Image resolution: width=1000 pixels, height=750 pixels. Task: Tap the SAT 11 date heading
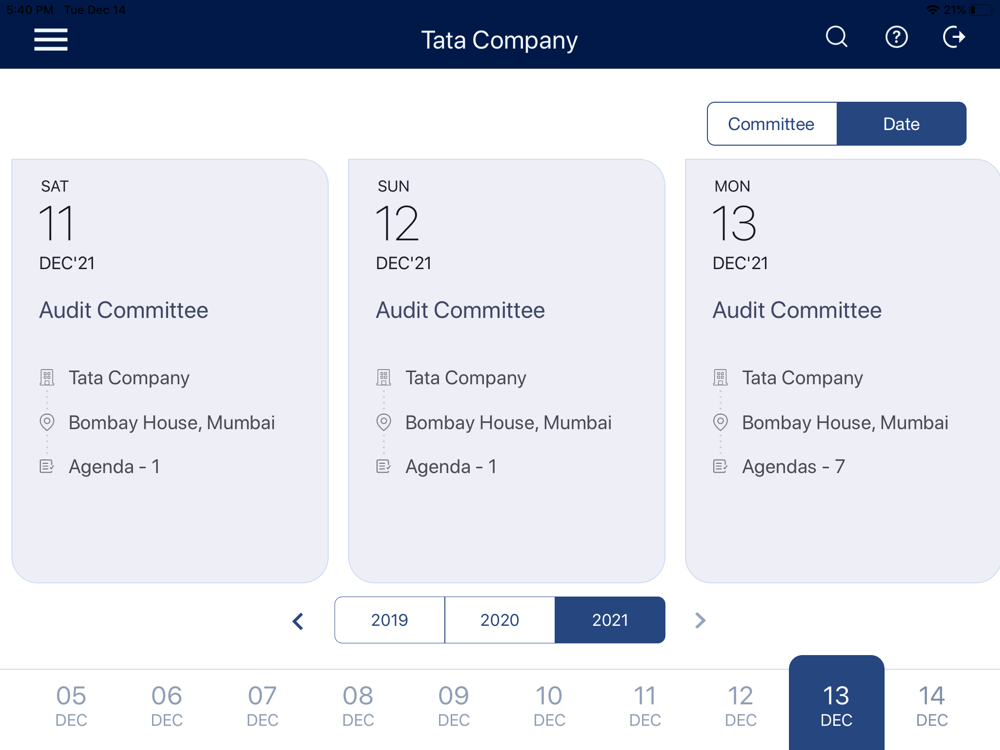point(66,225)
